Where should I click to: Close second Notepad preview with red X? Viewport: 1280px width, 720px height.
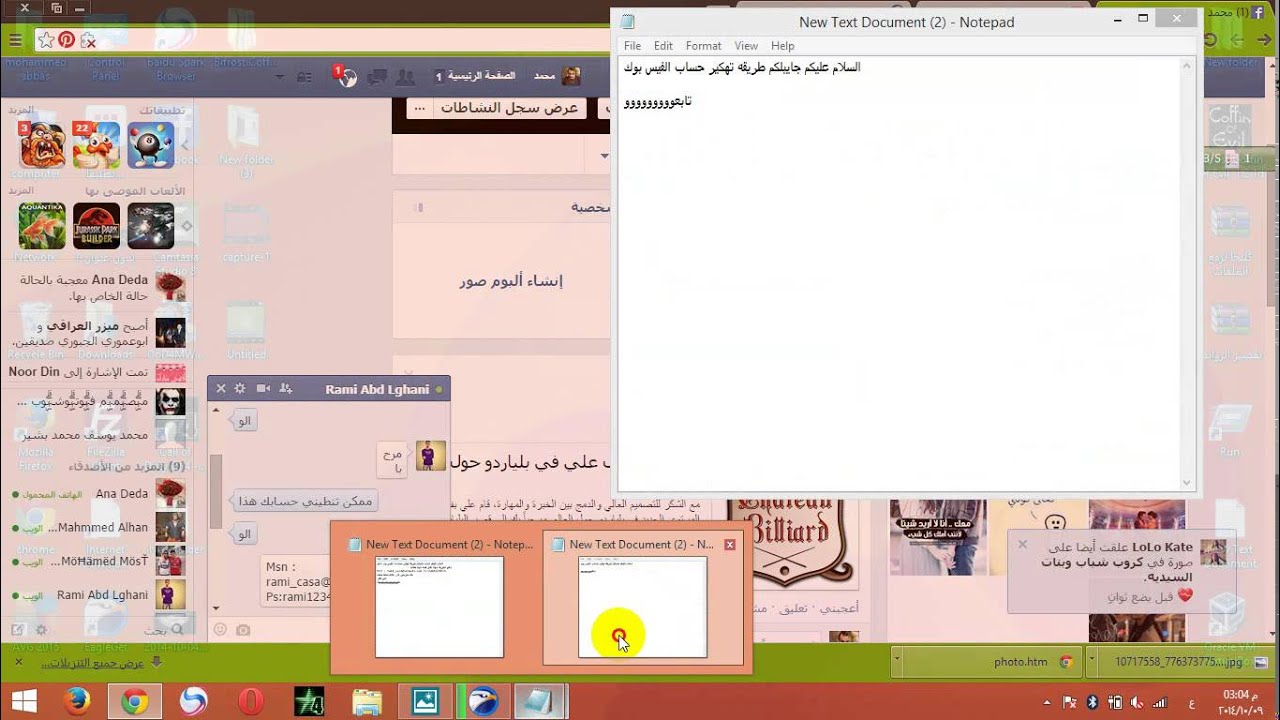pos(730,545)
